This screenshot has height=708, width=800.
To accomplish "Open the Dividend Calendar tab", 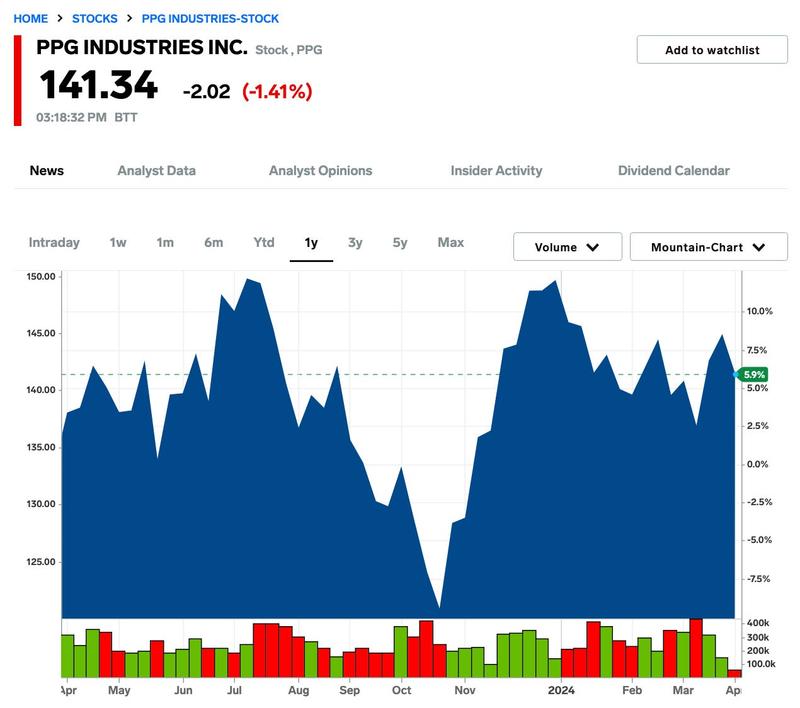I will [673, 170].
